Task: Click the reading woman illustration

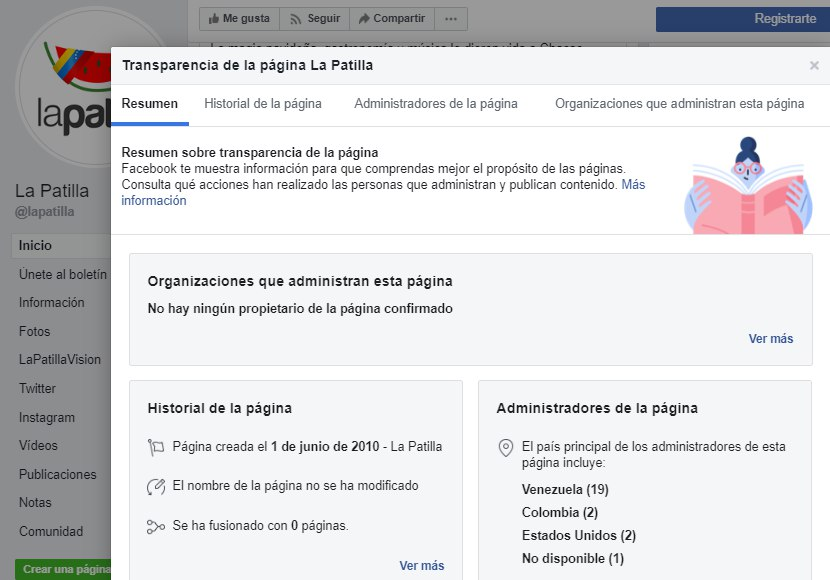Action: [747, 185]
